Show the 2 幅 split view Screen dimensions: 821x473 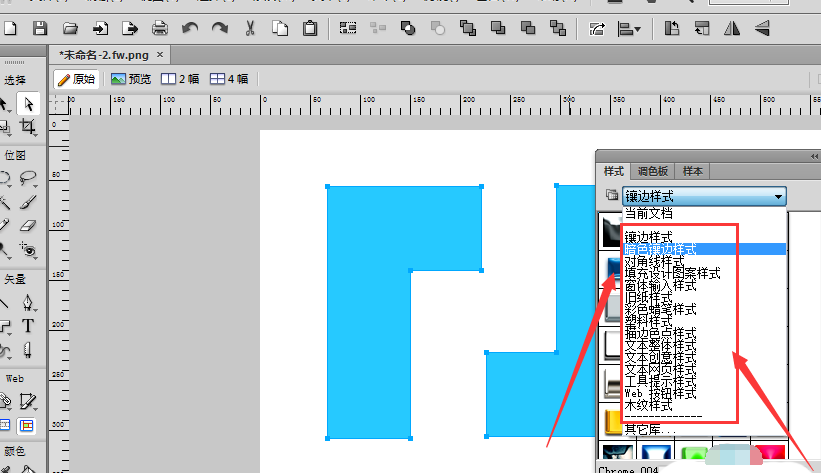[180, 79]
